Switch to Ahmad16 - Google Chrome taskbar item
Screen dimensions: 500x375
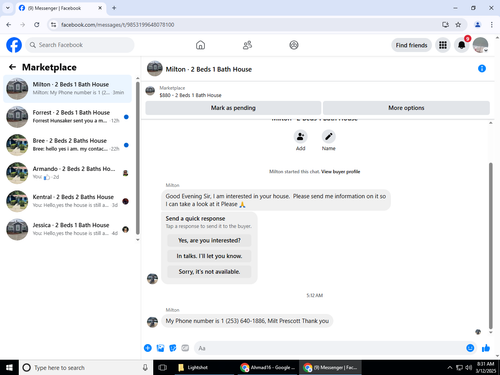tap(268, 367)
